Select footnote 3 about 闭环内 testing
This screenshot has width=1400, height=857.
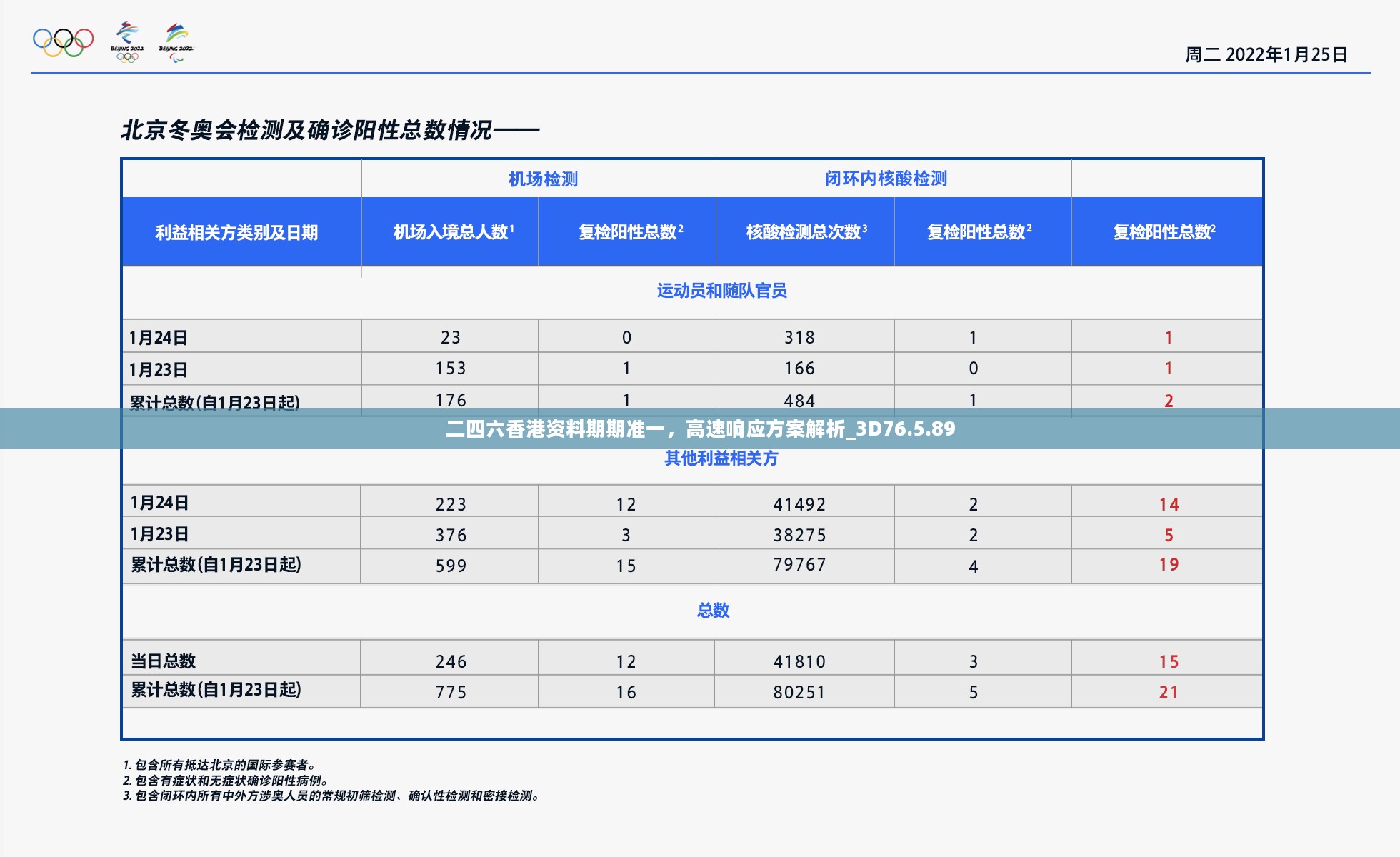tap(331, 796)
